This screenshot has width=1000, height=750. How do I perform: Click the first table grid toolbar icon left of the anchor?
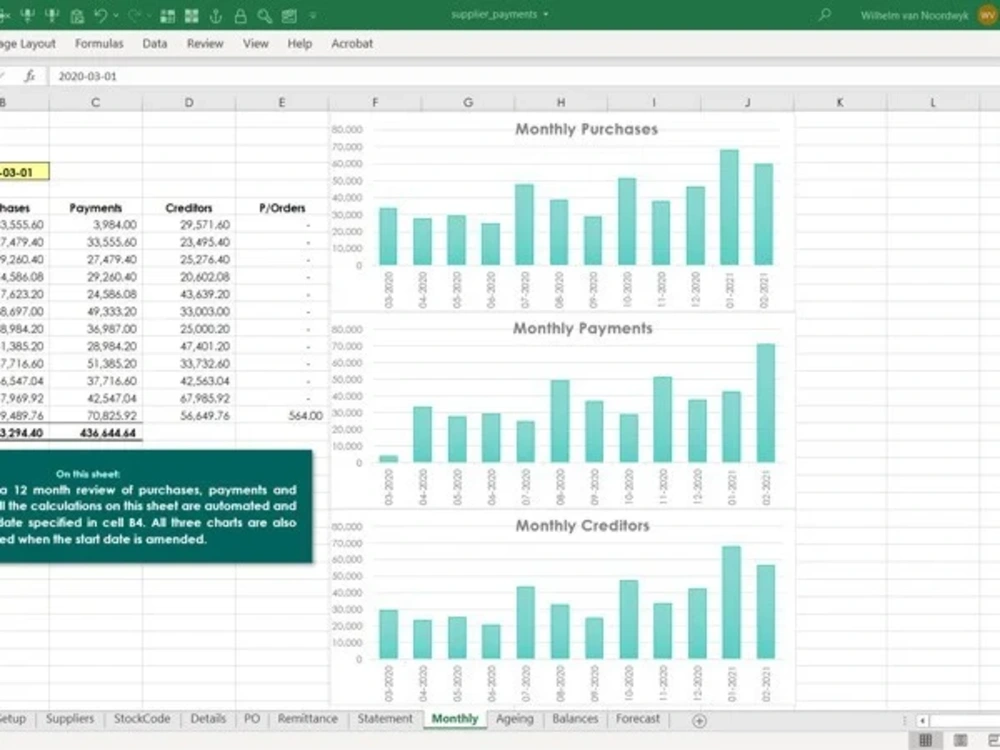pyautogui.click(x=168, y=15)
